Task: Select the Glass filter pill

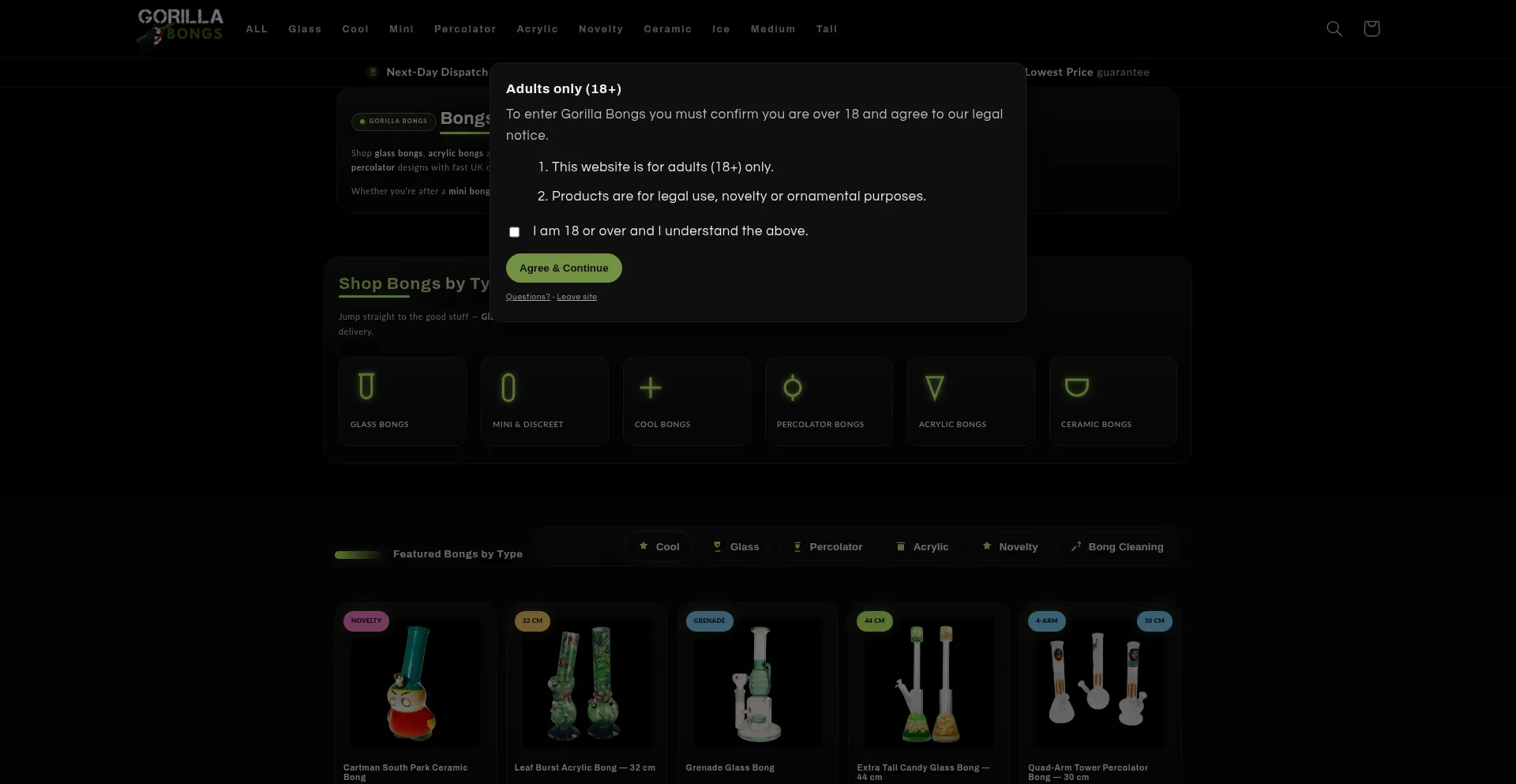Action: point(736,546)
